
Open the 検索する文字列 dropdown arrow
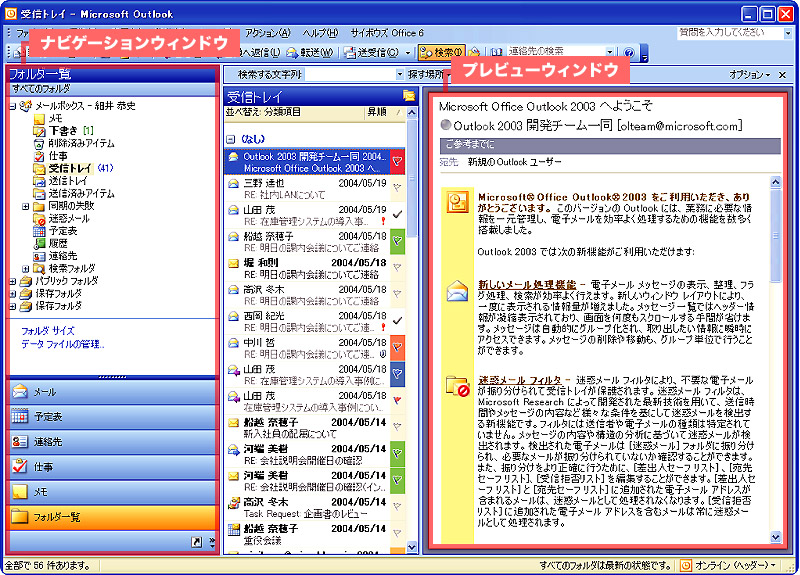coord(399,74)
